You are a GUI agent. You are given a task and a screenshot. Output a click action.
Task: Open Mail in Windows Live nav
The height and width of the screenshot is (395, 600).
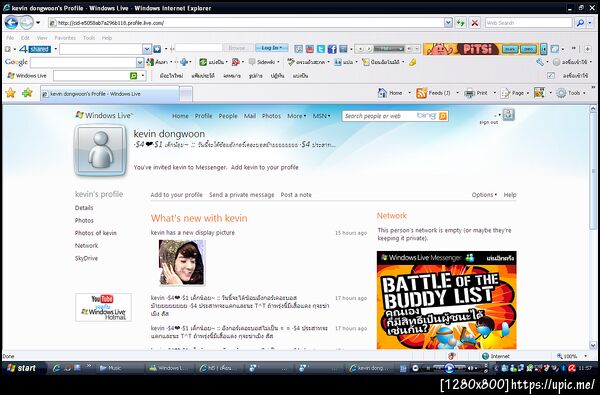click(250, 116)
